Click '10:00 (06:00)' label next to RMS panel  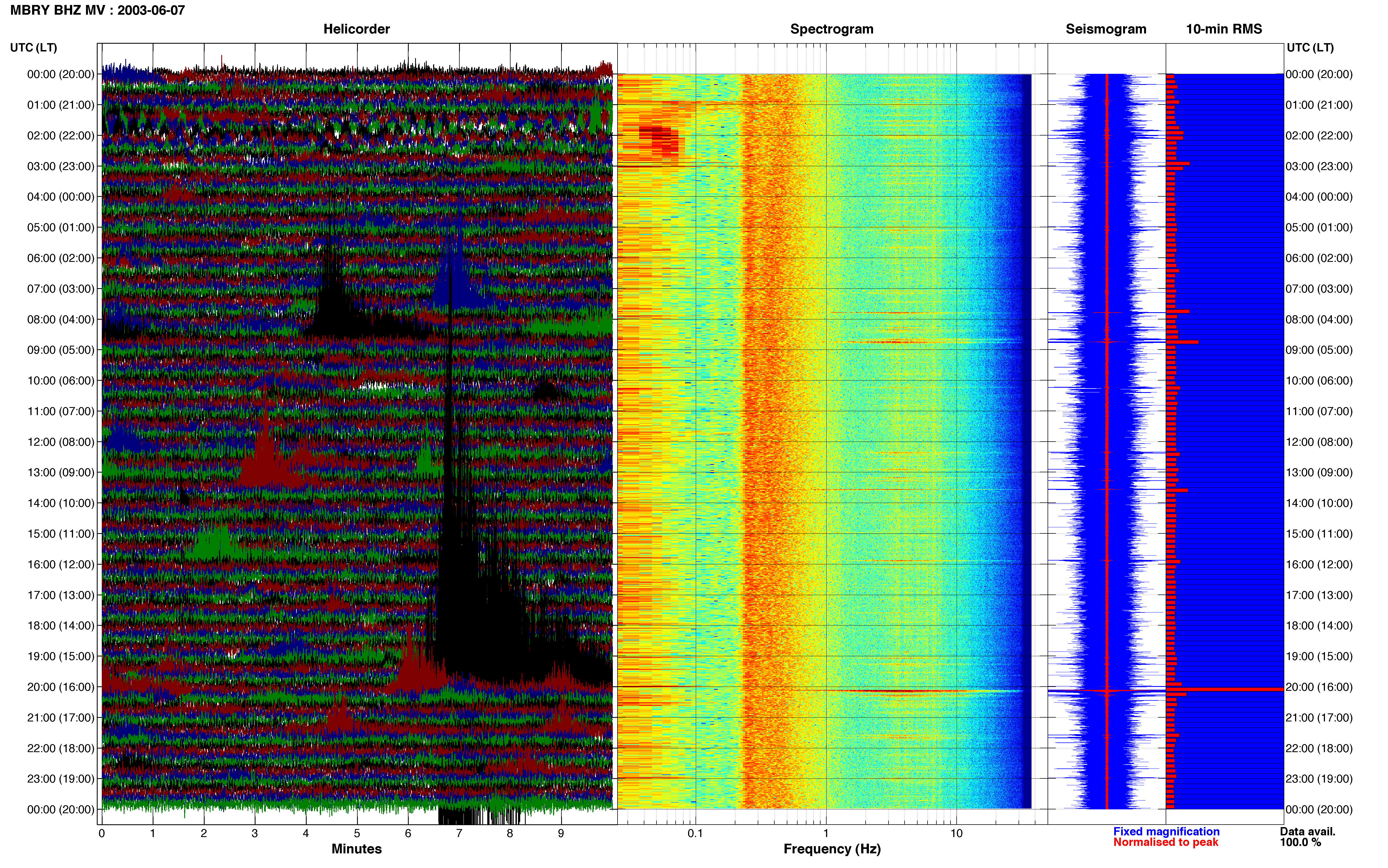coord(1319,380)
